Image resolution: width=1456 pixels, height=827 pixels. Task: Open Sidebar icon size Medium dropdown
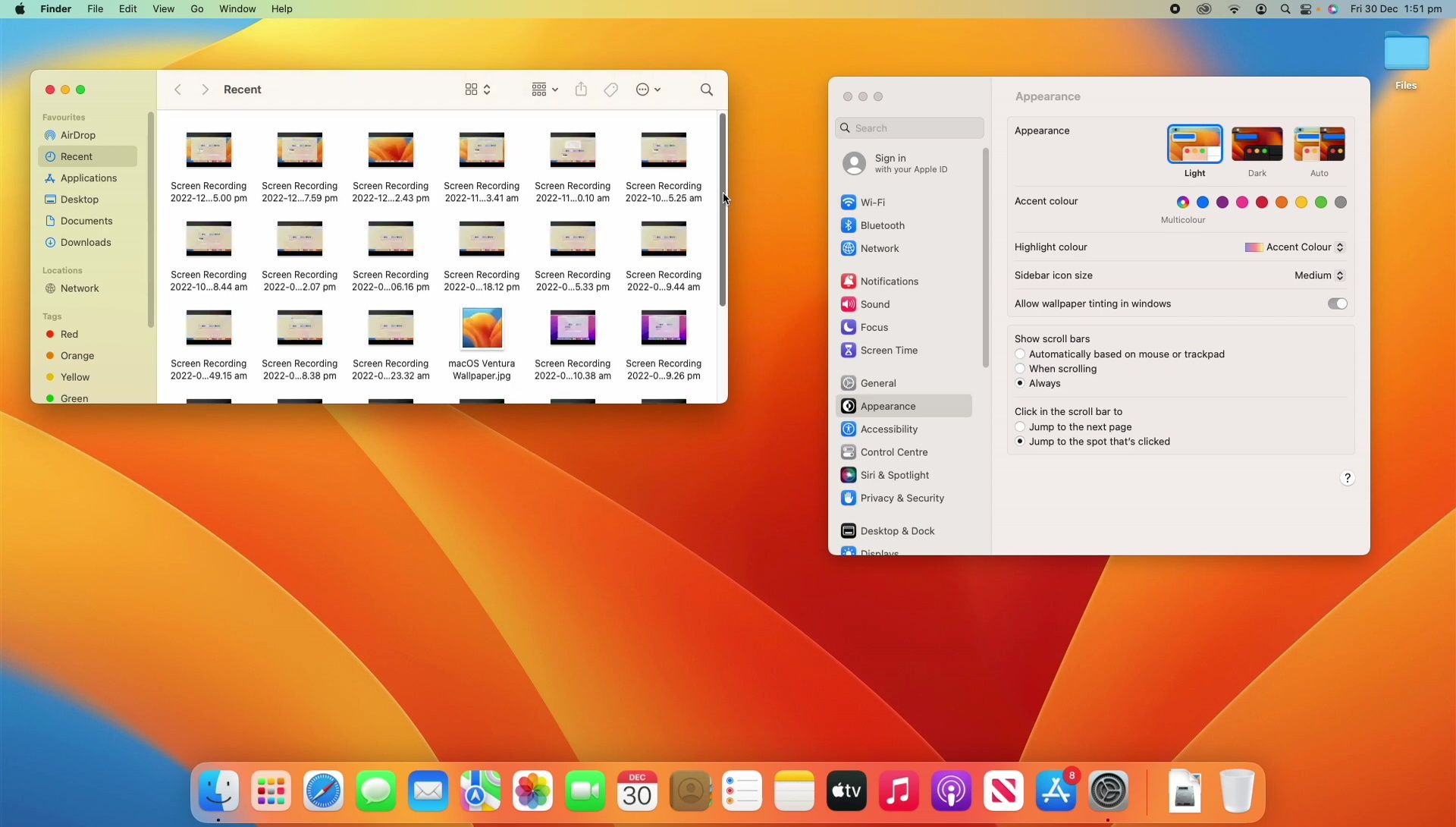(1319, 275)
